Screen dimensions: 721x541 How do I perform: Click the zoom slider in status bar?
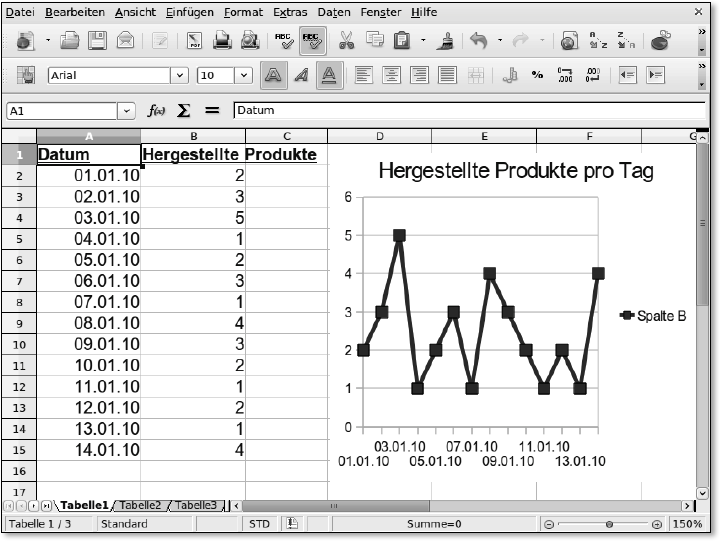tap(608, 524)
